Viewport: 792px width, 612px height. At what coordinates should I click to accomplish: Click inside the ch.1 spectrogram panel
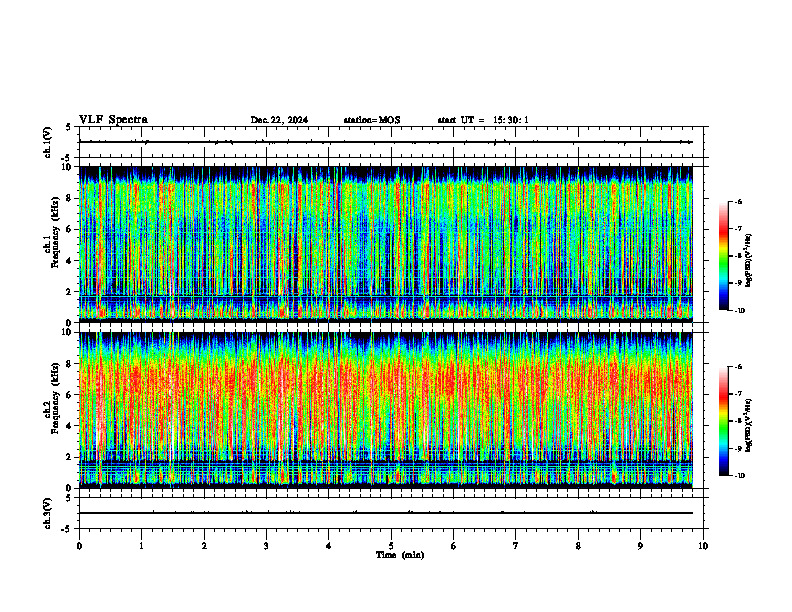(386, 244)
